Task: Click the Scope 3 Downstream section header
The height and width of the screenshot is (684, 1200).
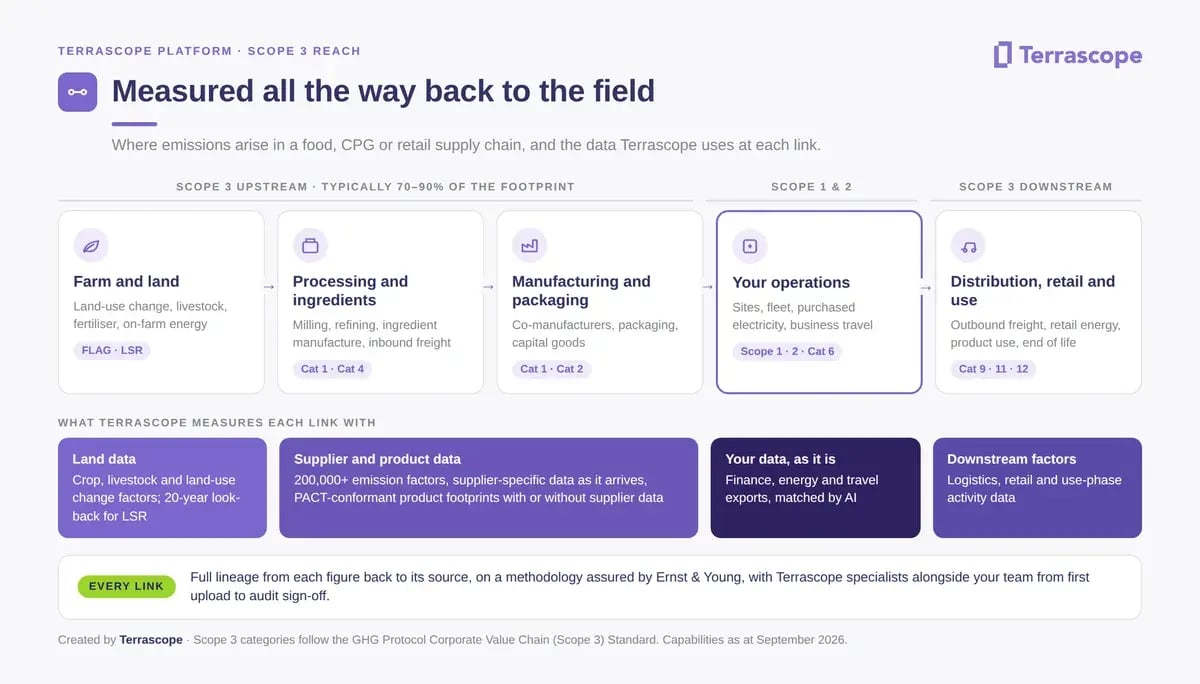Action: tap(1035, 187)
